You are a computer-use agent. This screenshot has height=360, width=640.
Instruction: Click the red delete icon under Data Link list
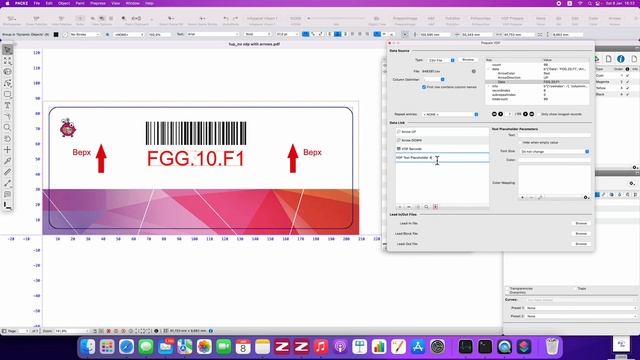click(436, 207)
